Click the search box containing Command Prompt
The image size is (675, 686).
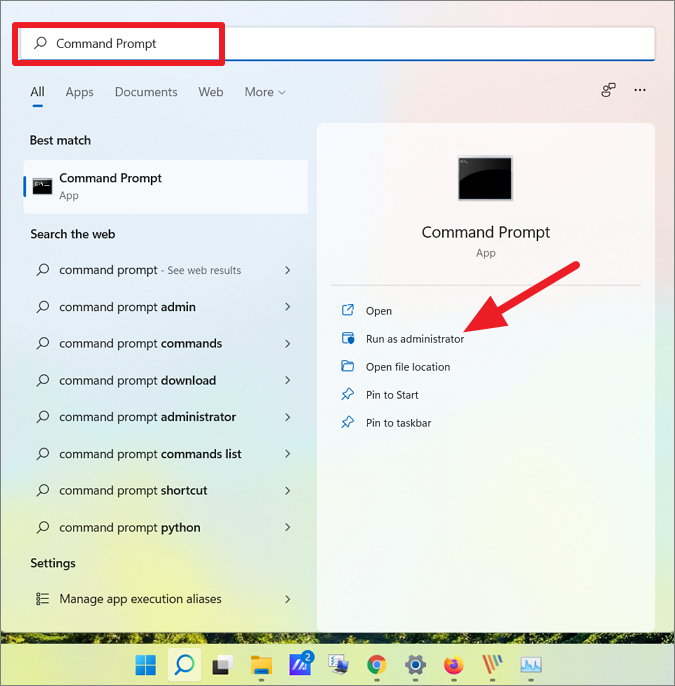click(x=338, y=43)
